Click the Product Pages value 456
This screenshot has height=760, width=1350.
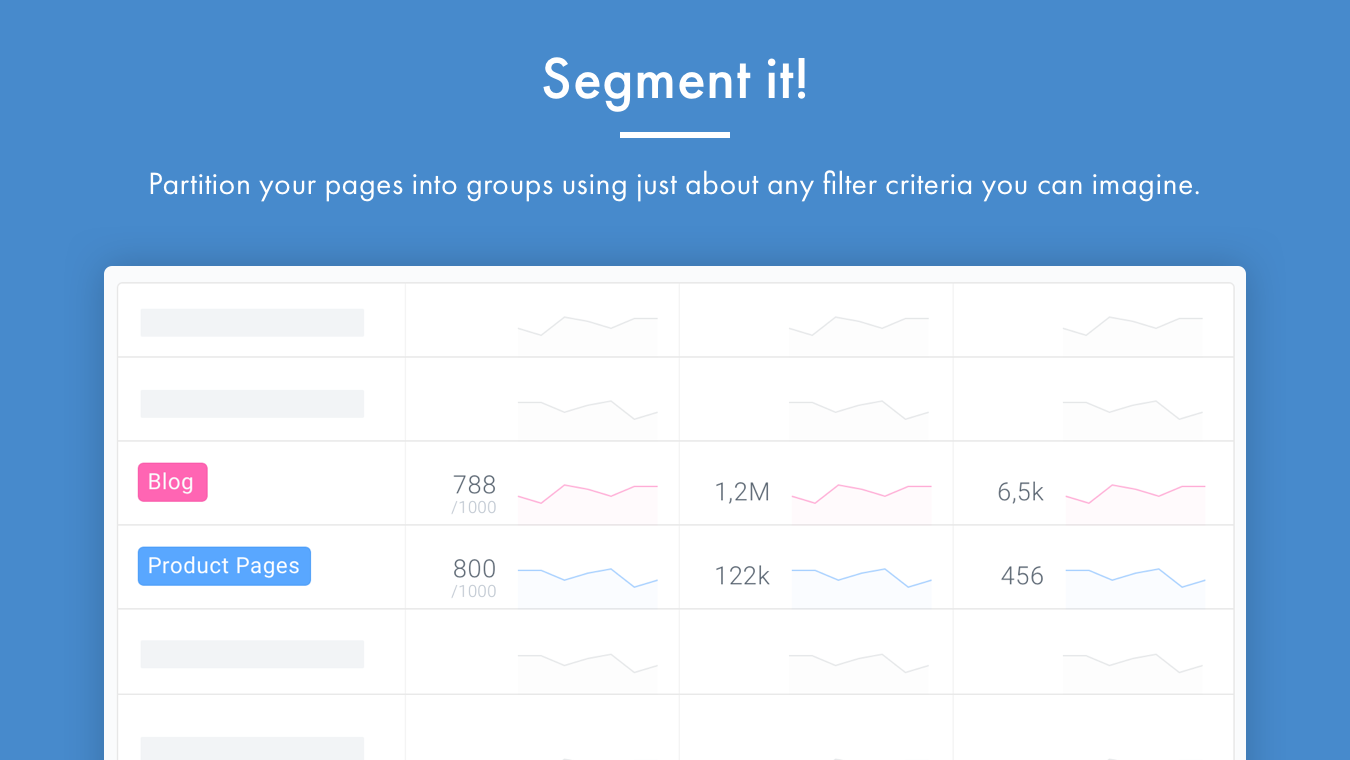click(1022, 576)
